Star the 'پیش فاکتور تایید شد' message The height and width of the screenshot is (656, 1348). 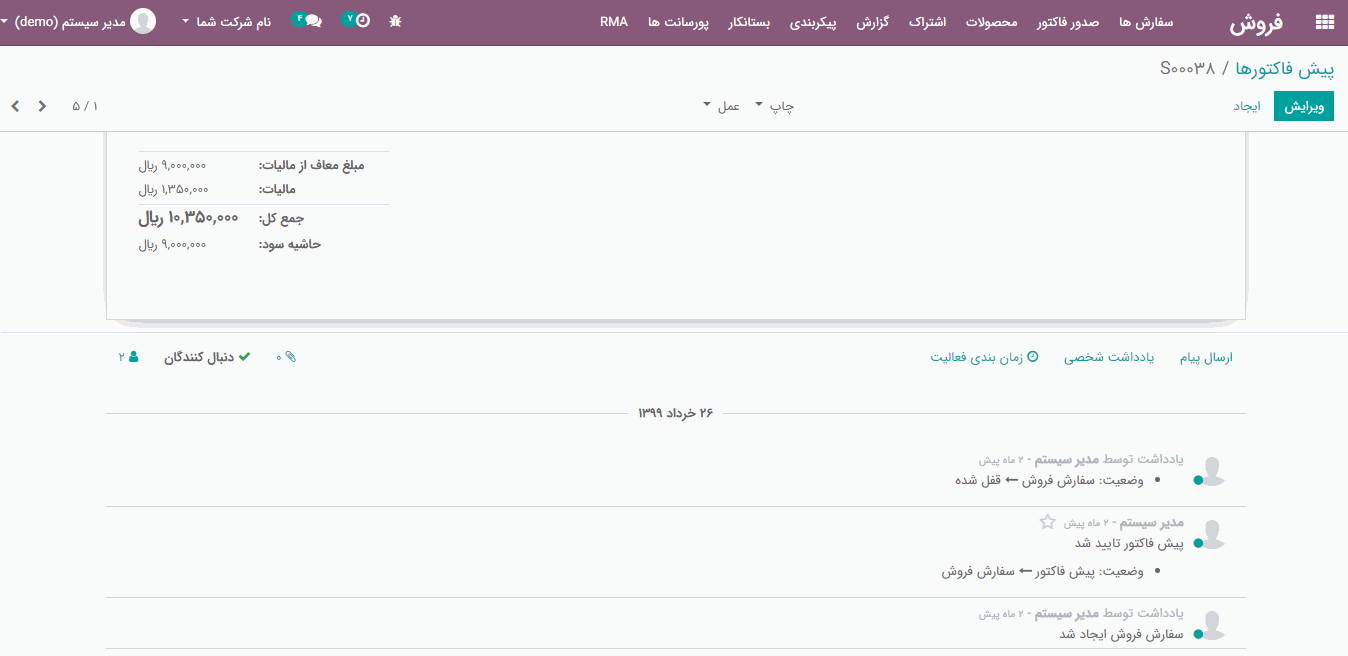[1047, 522]
